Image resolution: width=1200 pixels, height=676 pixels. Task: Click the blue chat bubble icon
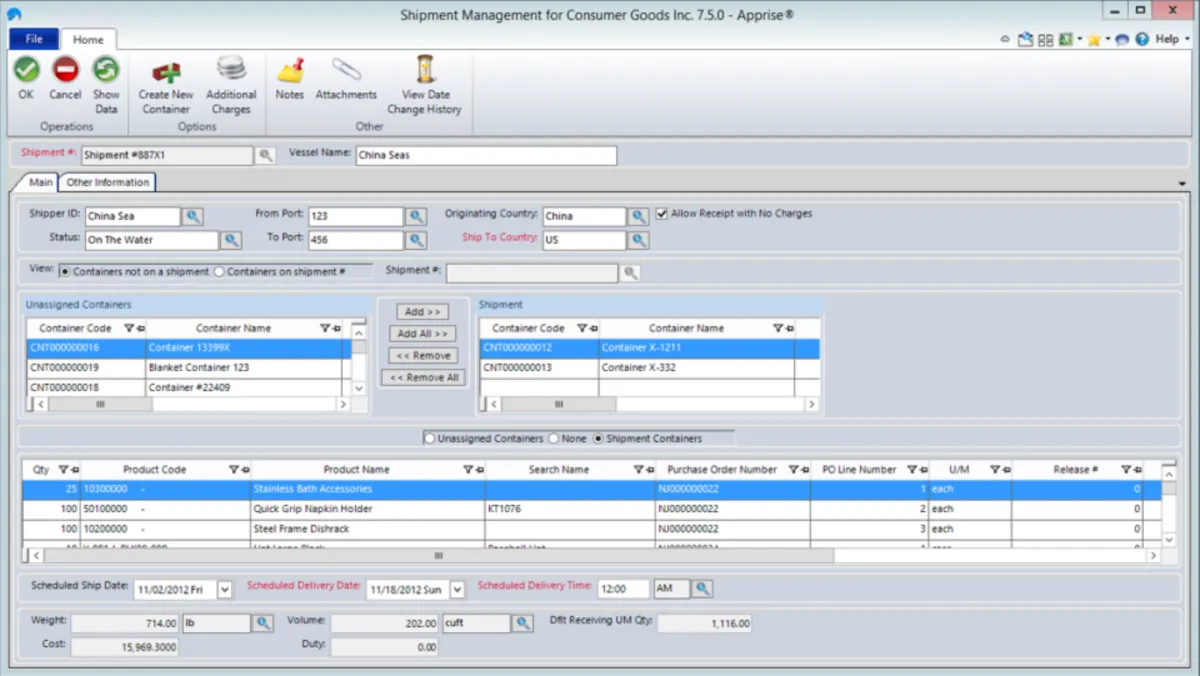1122,39
